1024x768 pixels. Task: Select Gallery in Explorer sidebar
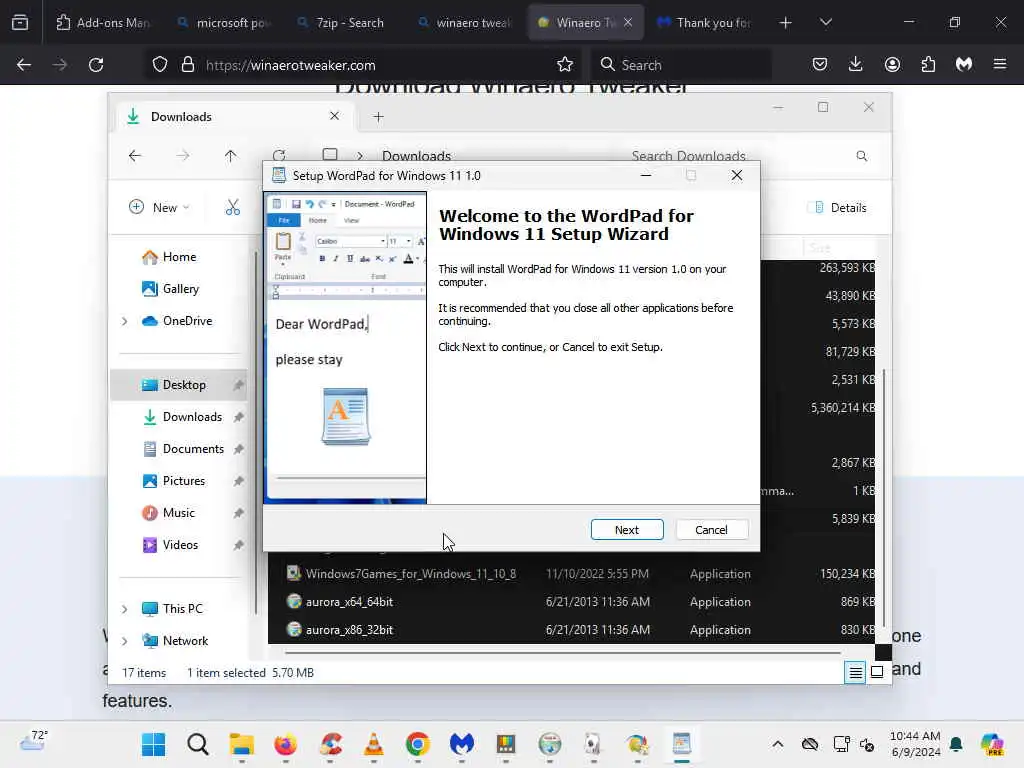(x=180, y=289)
